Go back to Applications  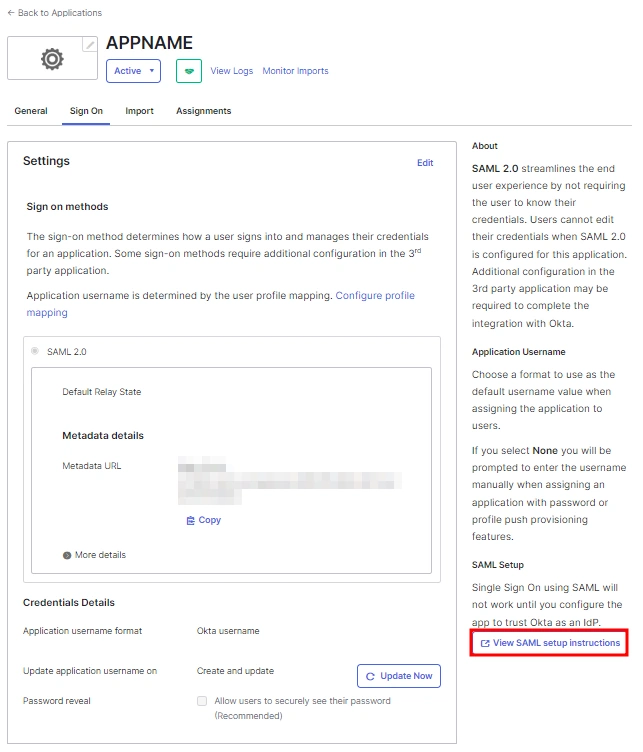[x=55, y=13]
